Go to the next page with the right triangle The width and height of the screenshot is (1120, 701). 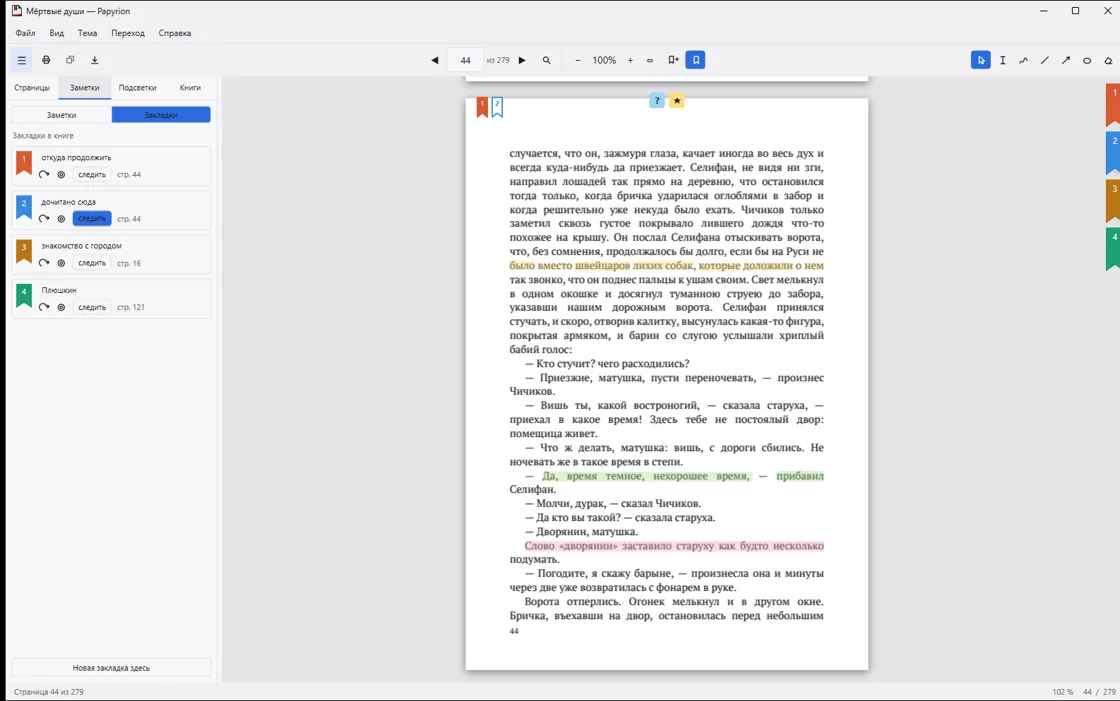tap(522, 61)
